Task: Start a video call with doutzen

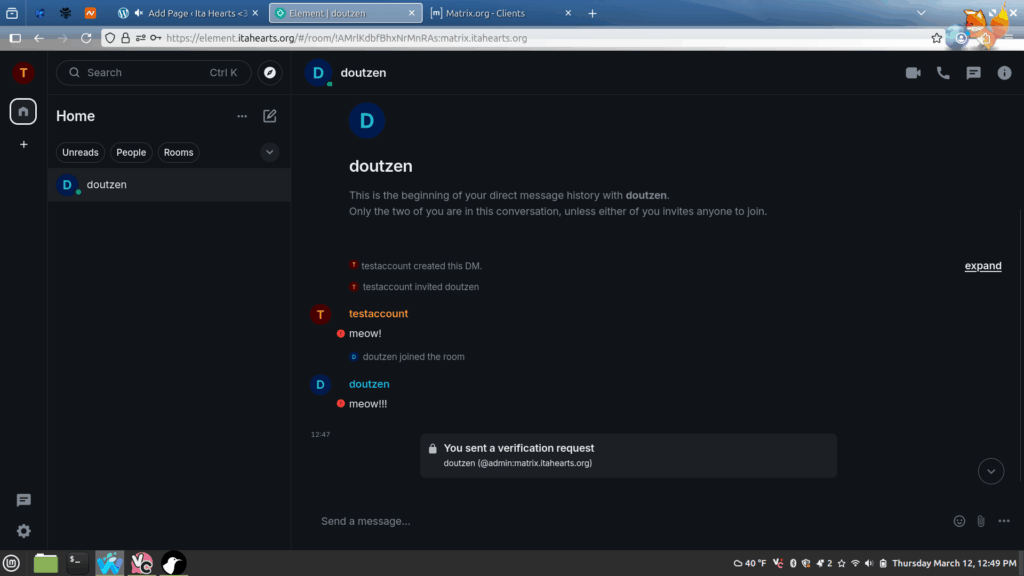Action: [912, 73]
